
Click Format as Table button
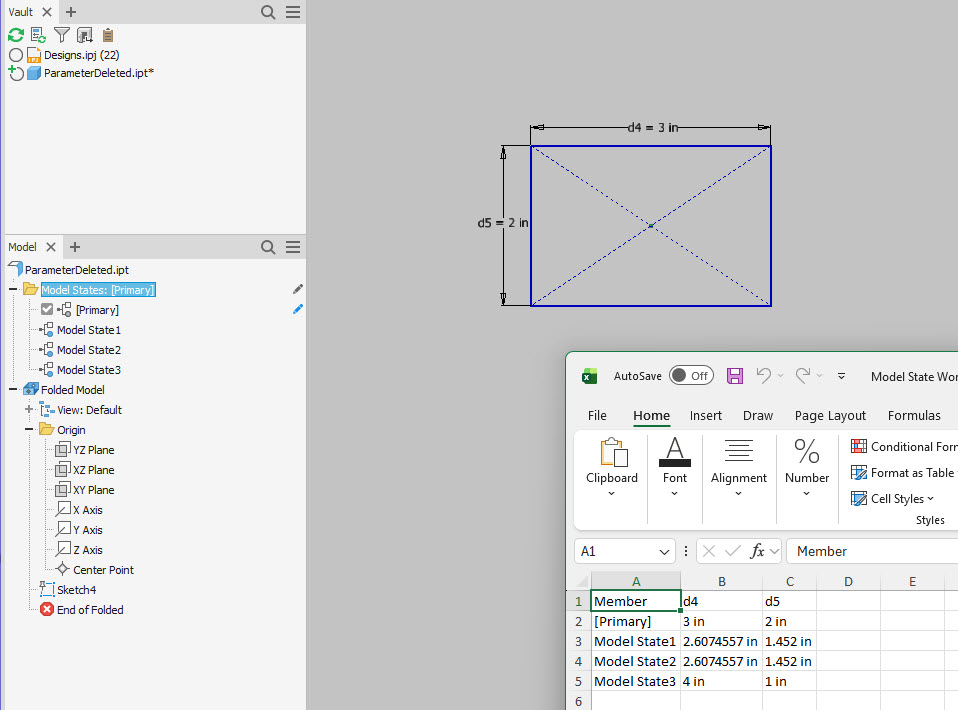point(902,472)
